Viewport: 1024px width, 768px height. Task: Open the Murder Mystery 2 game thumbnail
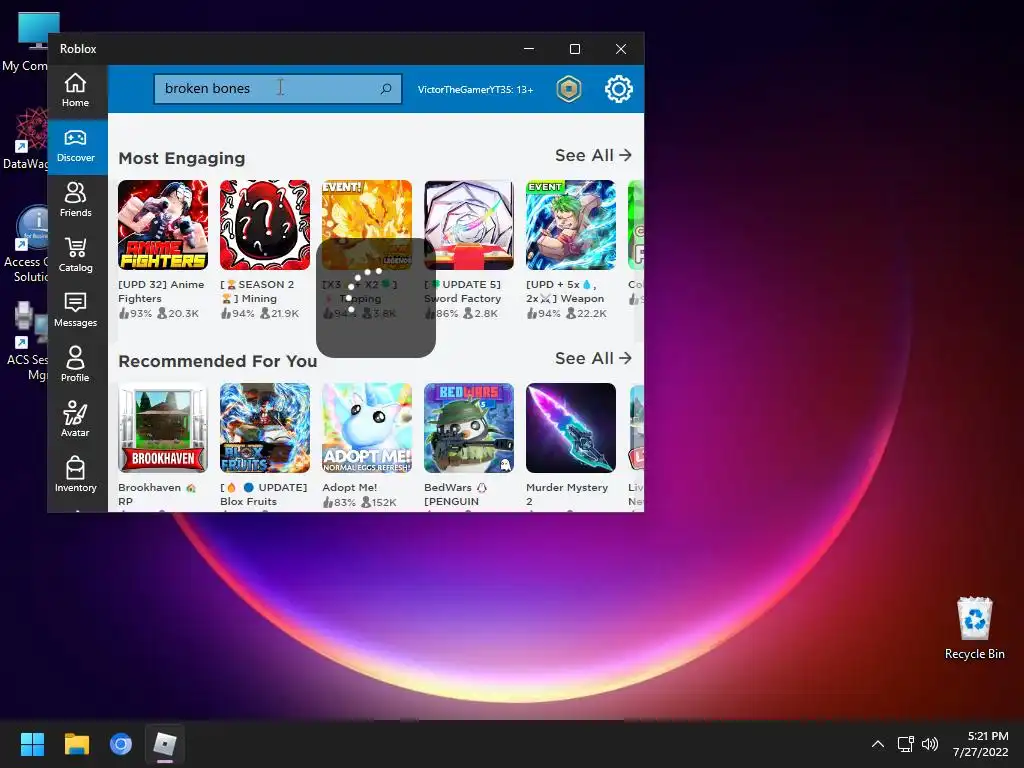click(x=571, y=428)
